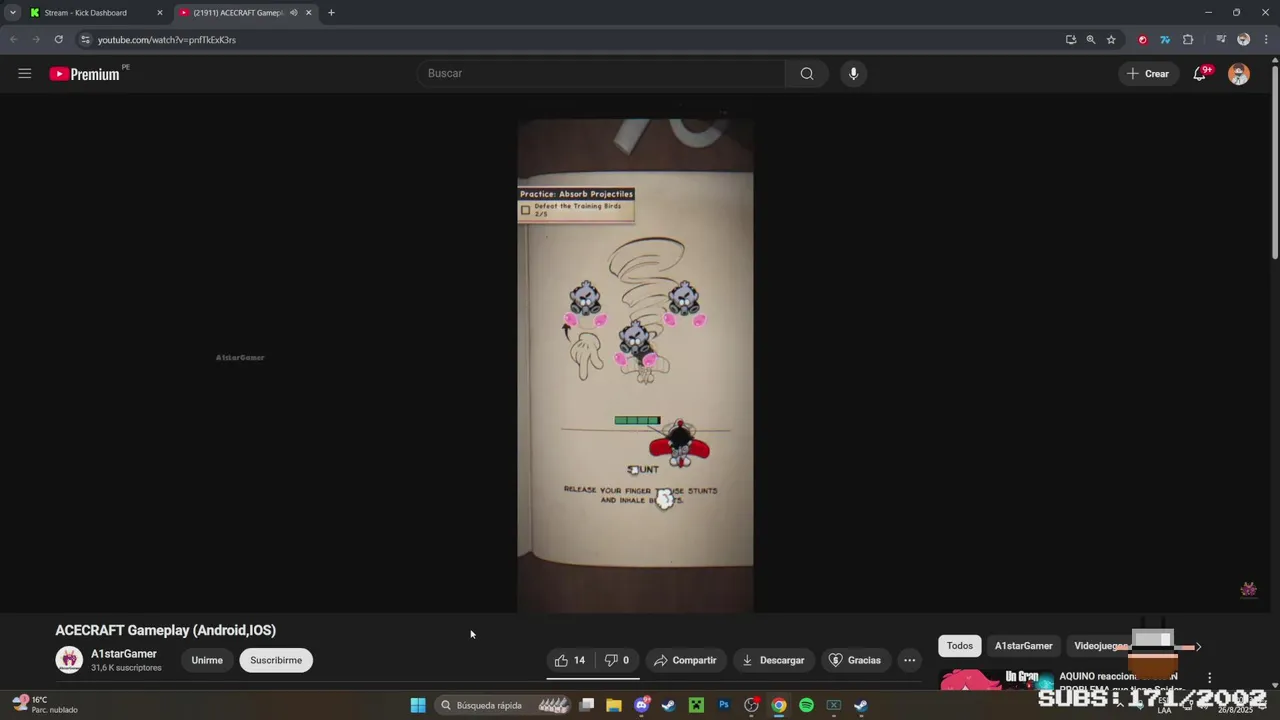This screenshot has width=1280, height=720.
Task: Open Chrome profile avatar
Action: [1243, 40]
